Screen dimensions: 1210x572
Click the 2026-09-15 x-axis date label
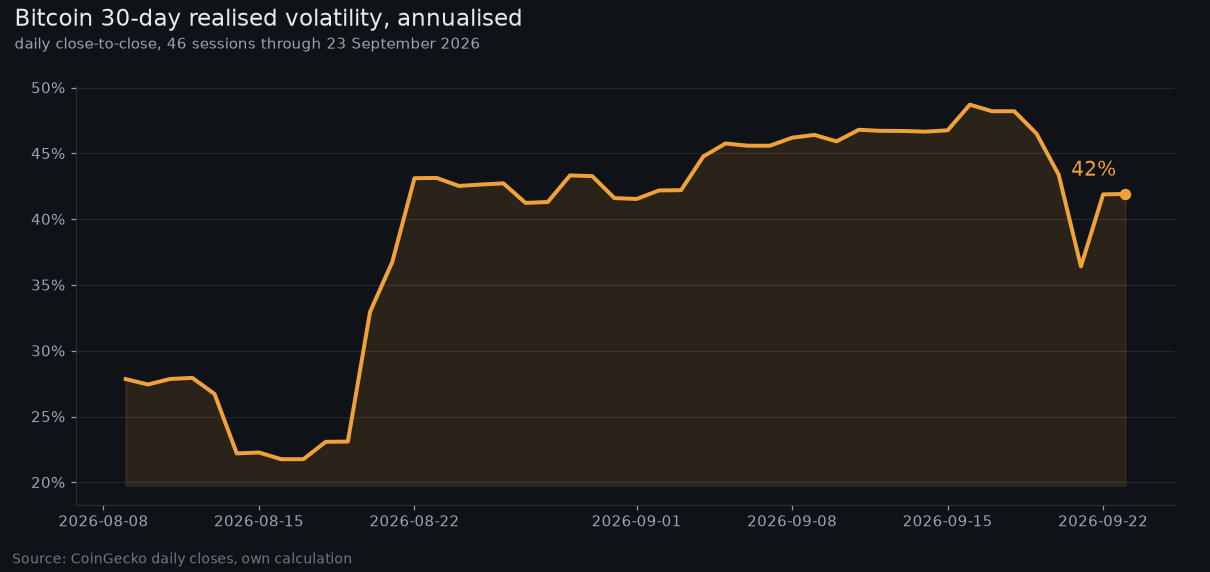tap(947, 521)
